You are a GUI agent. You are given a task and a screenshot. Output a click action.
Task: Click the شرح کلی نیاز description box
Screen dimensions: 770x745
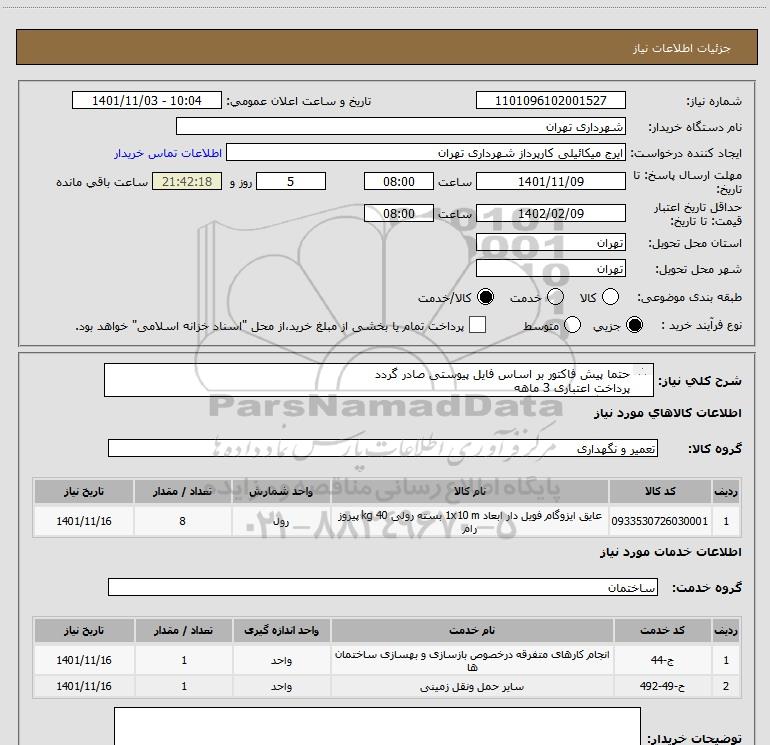tap(379, 380)
